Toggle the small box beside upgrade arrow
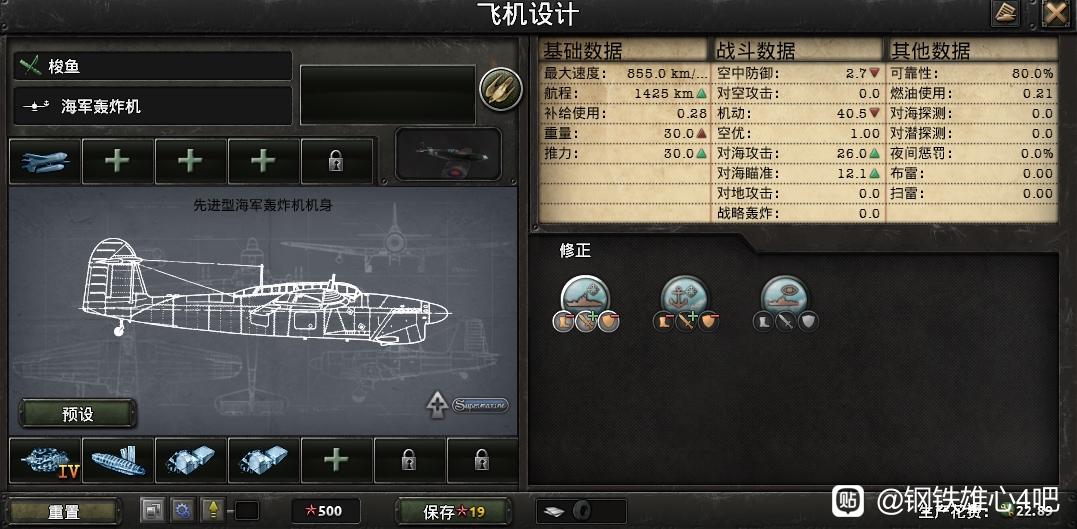The image size is (1077, 529). 247,510
